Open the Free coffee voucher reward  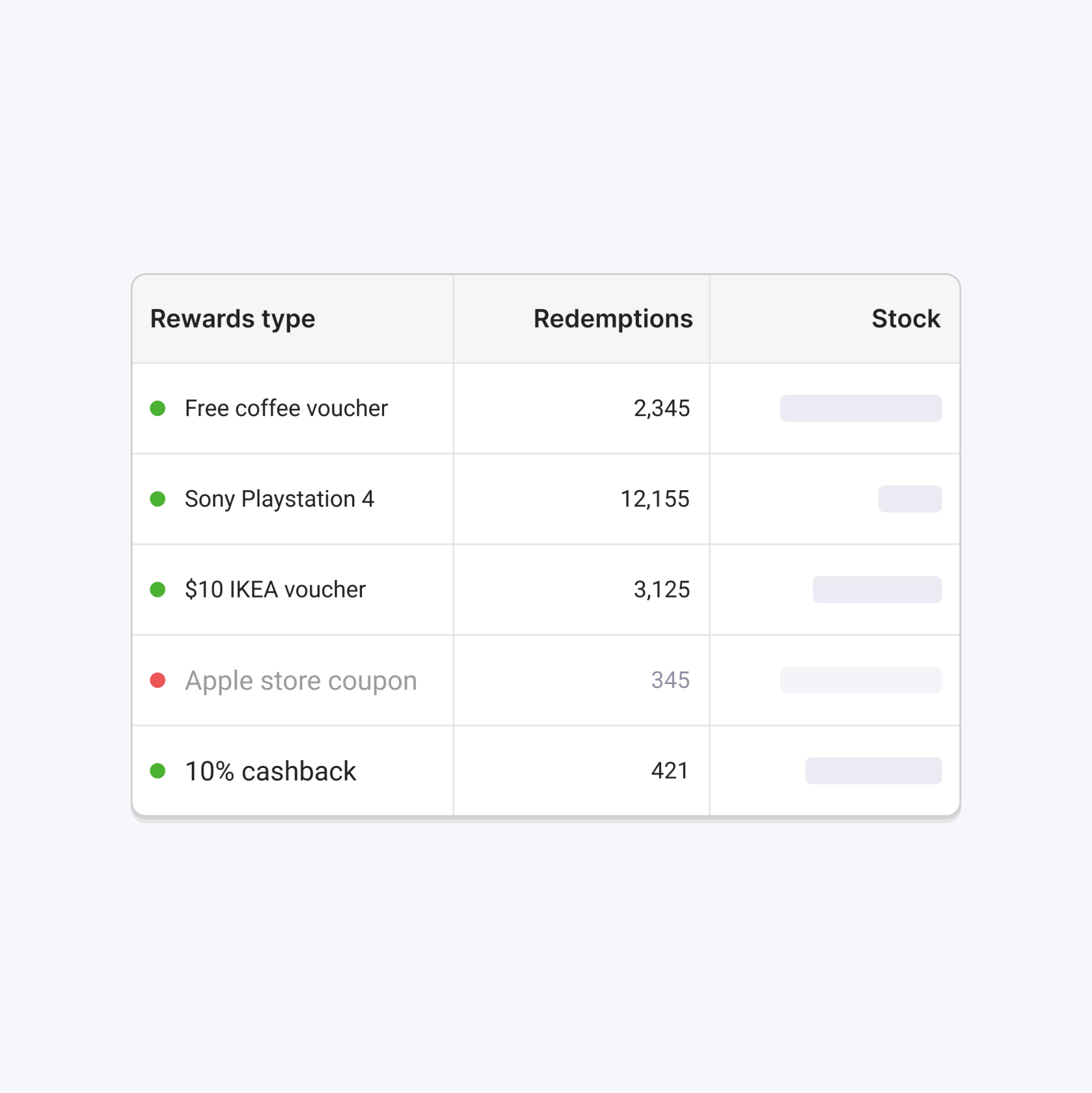tap(286, 408)
